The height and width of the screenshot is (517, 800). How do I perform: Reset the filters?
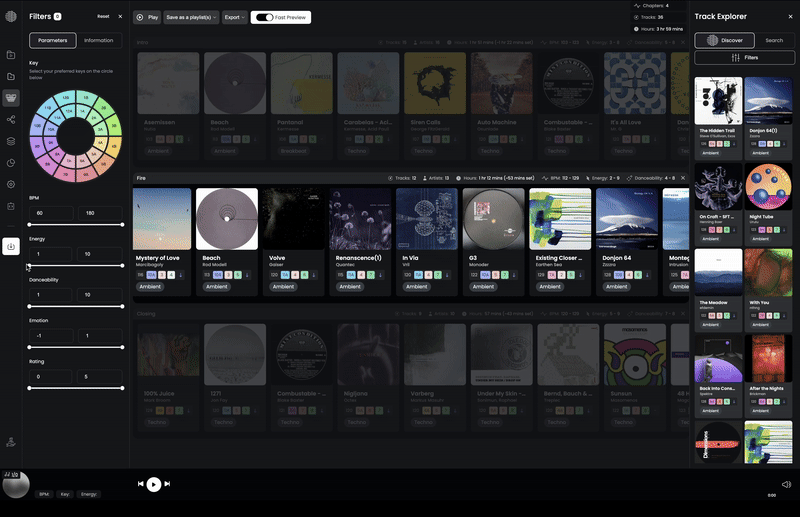tap(104, 16)
